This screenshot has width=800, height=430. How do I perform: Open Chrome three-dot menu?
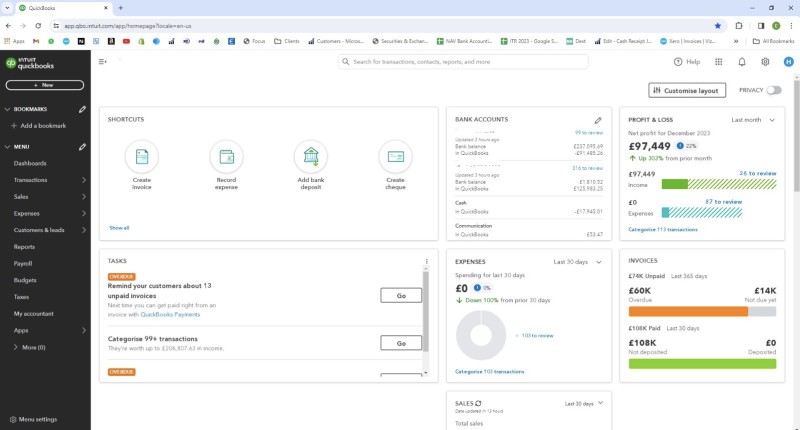tap(791, 26)
